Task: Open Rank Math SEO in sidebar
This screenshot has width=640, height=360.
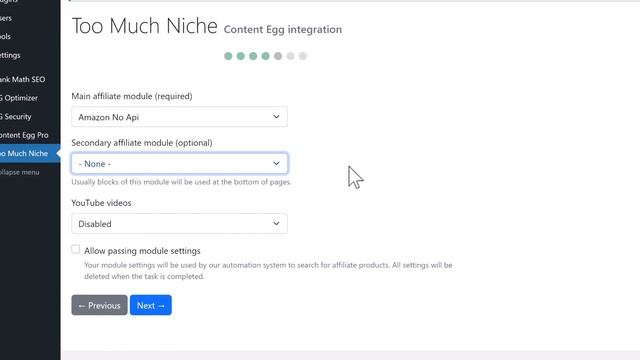Action: [23, 80]
